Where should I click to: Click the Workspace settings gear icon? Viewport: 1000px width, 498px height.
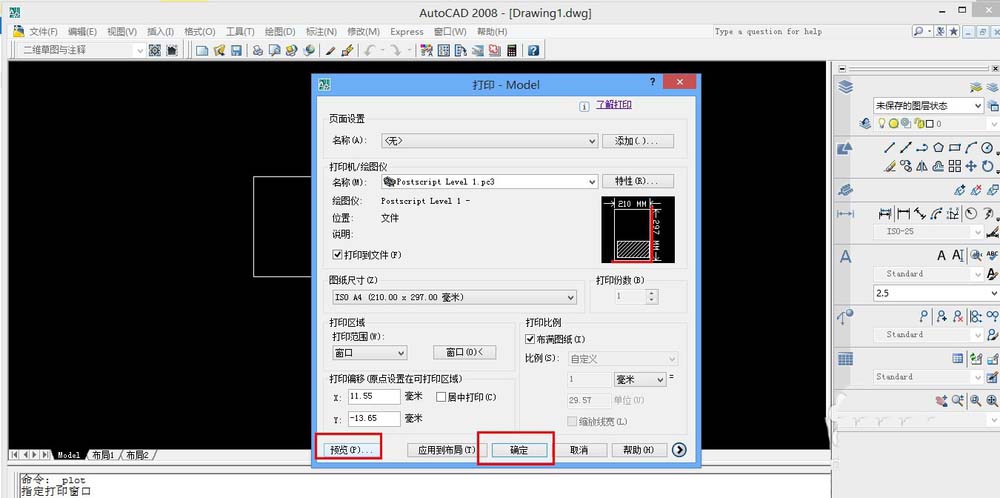pos(155,50)
